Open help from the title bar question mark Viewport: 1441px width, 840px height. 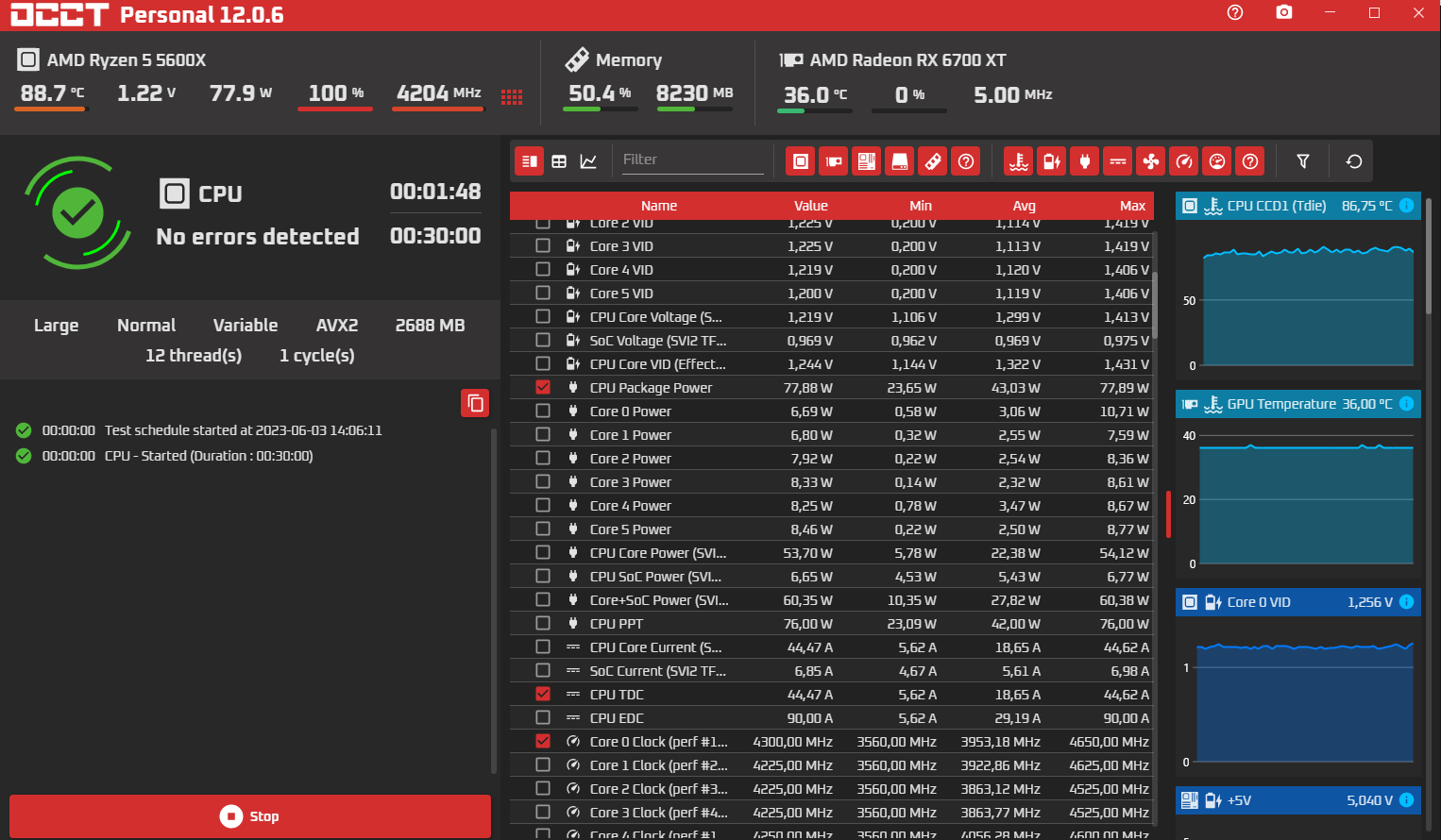1235,12
